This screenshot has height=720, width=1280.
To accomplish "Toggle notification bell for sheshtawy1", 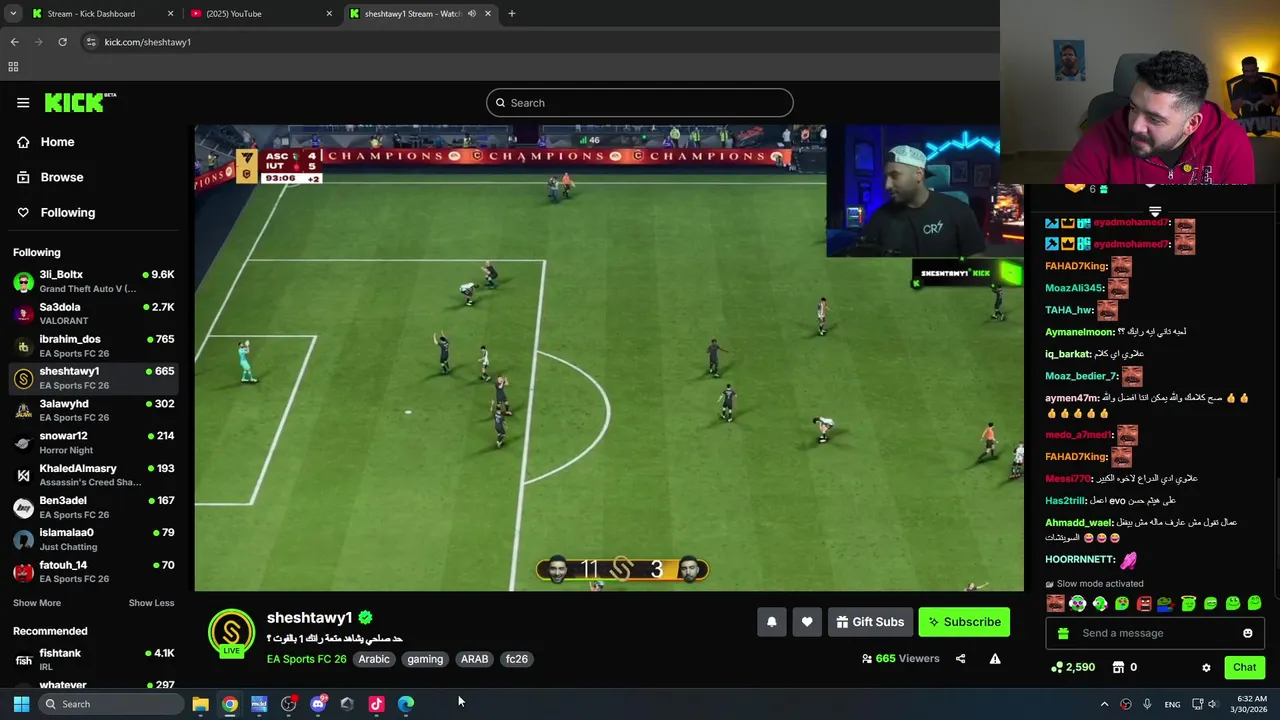I will tap(771, 622).
